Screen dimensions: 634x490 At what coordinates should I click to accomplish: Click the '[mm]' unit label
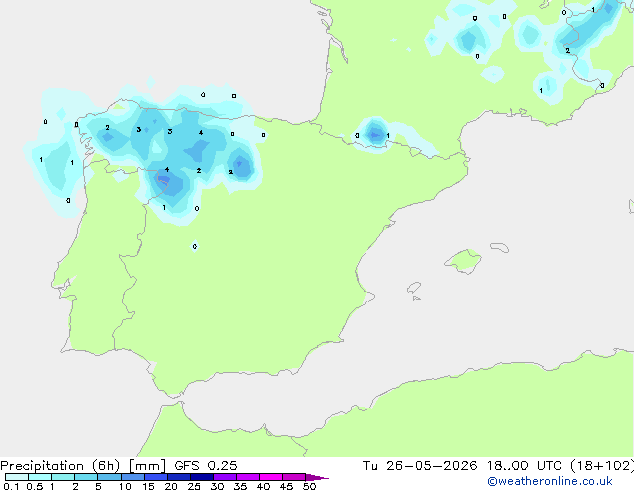point(147,466)
